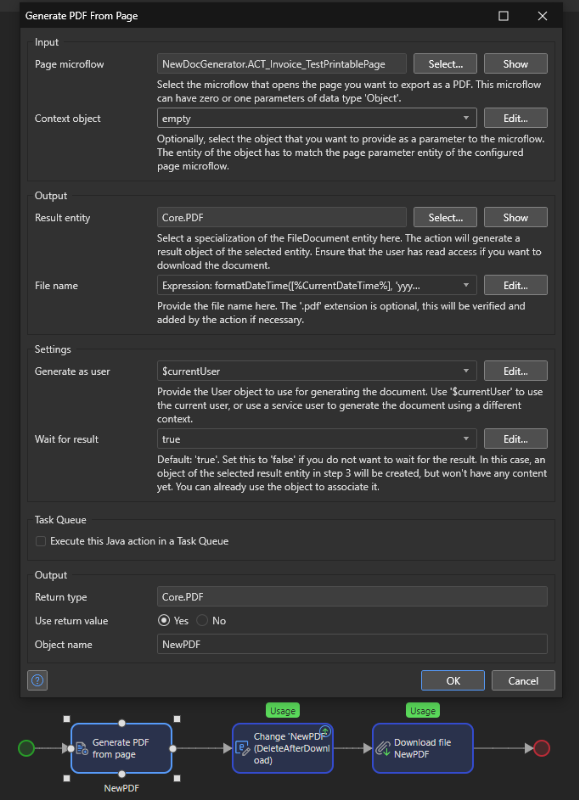This screenshot has height=800, width=579.
Task: Select the green start event in the microflow
Action: [x=27, y=747]
